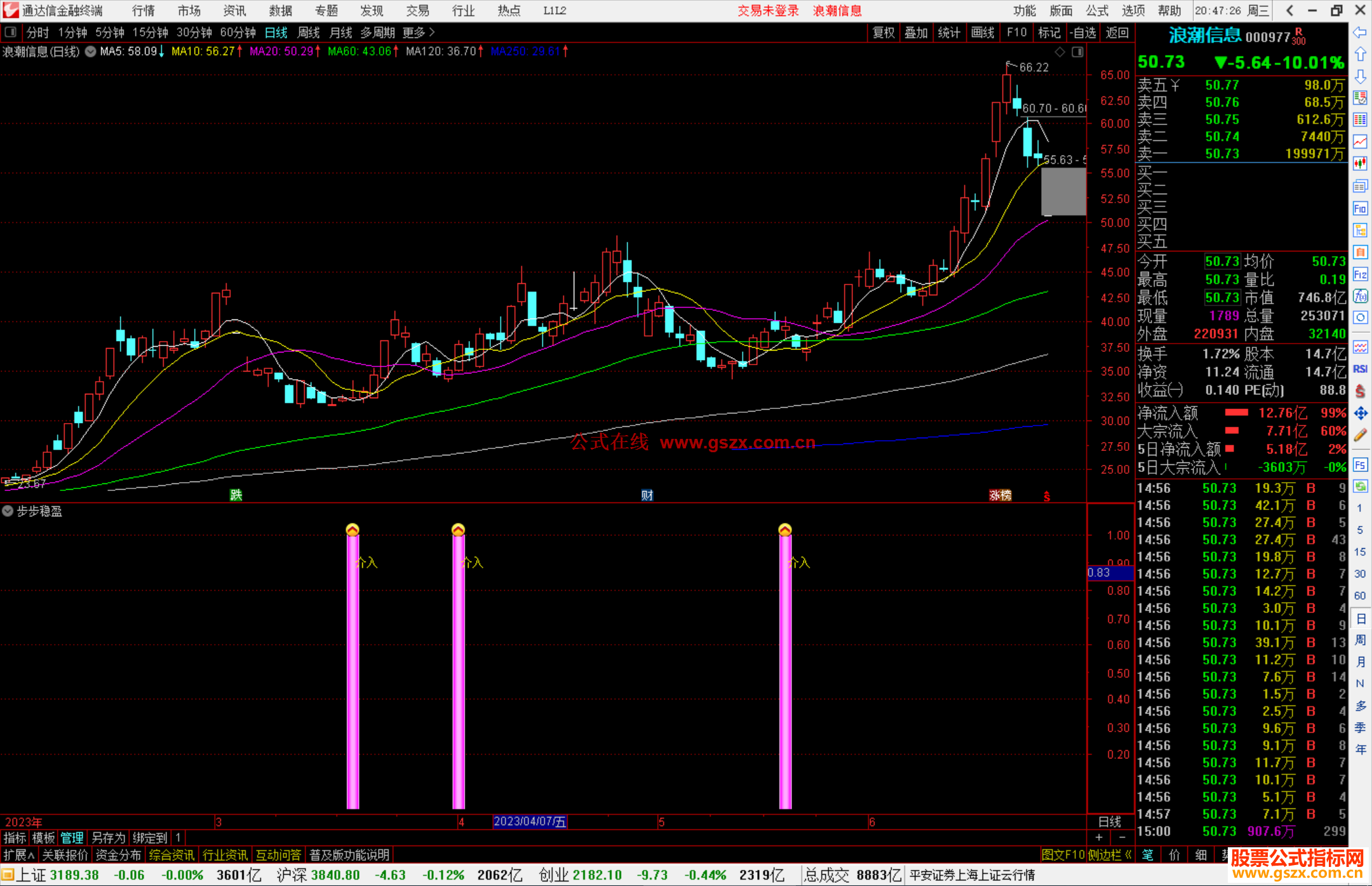Switch period to 15 in right sidebar

pyautogui.click(x=1360, y=551)
